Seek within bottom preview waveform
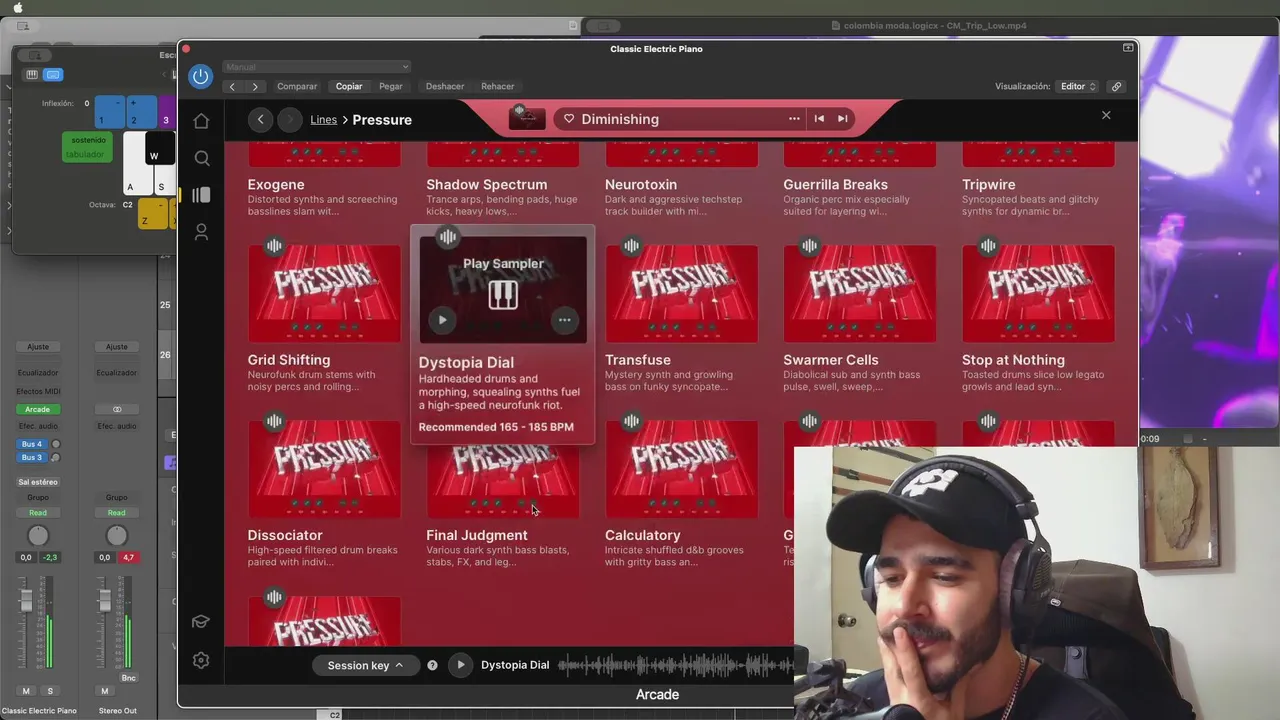The image size is (1280, 720). coord(676,665)
